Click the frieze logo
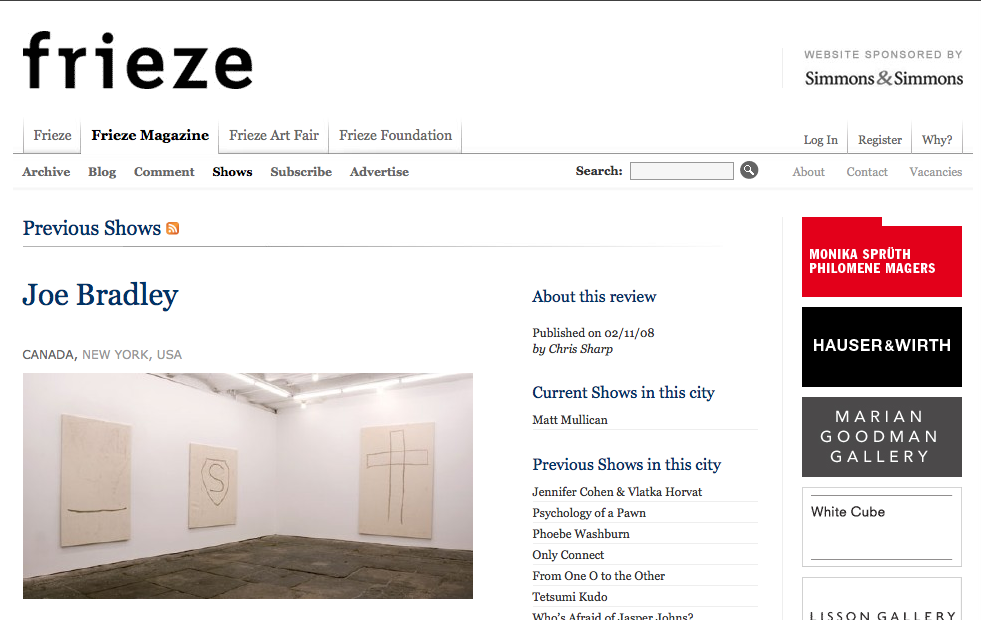981x620 pixels. [x=138, y=61]
